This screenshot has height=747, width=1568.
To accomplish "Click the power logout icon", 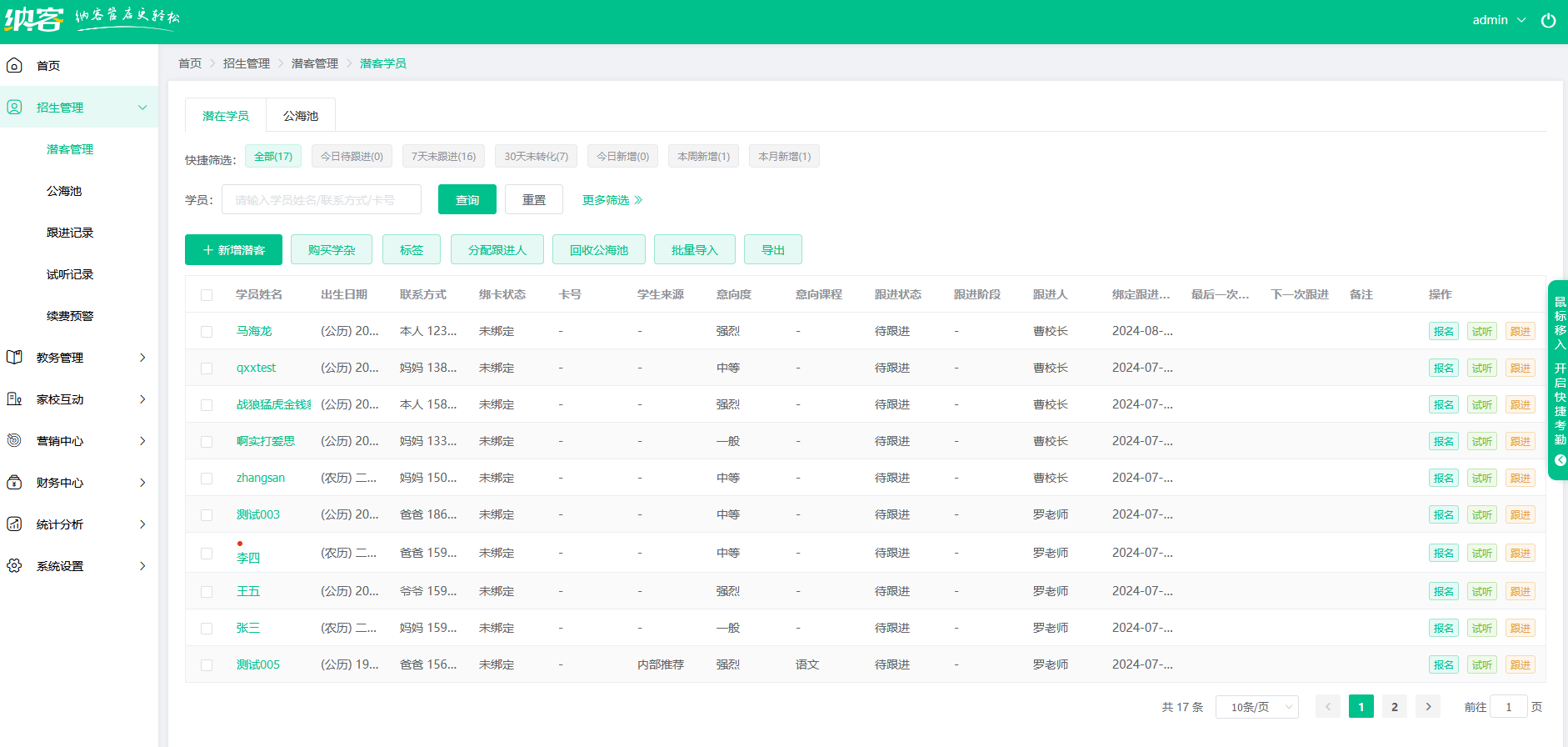I will click(1548, 21).
